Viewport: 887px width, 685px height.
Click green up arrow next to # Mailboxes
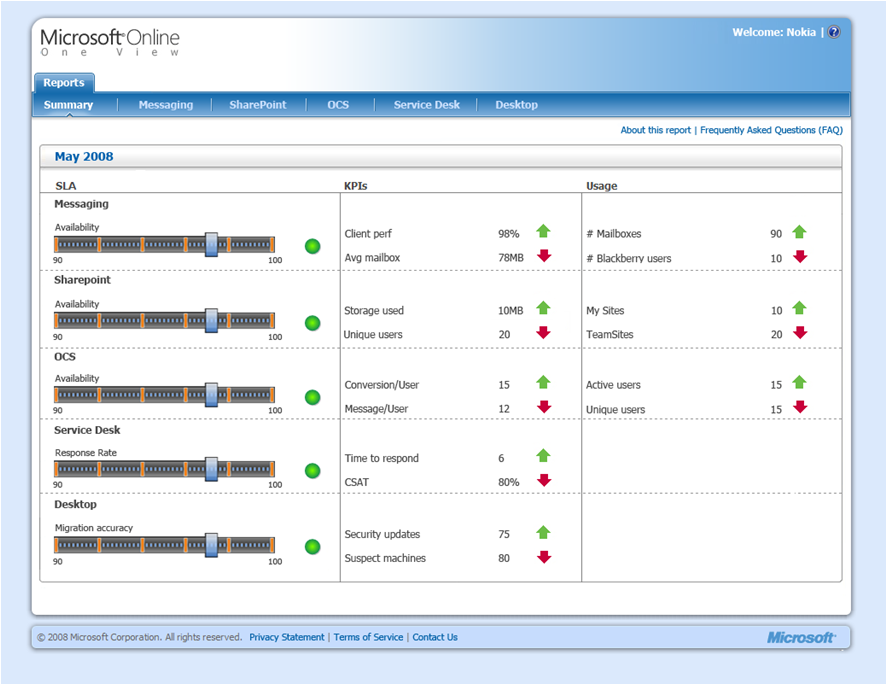tap(799, 232)
